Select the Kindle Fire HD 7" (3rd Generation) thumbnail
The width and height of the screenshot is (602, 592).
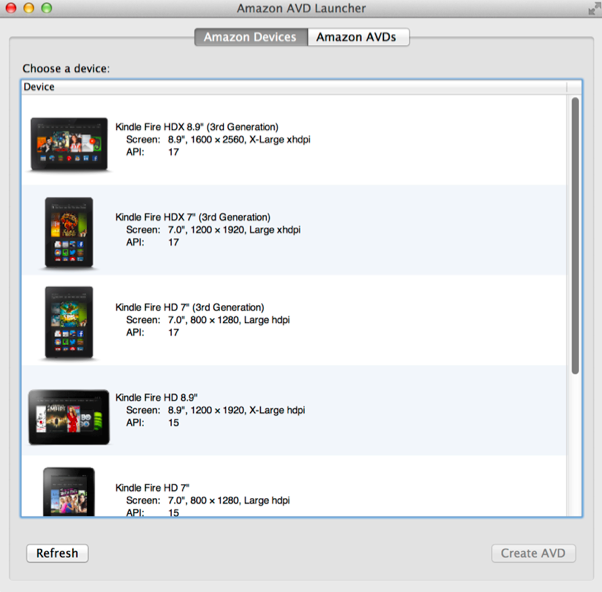click(x=69, y=322)
